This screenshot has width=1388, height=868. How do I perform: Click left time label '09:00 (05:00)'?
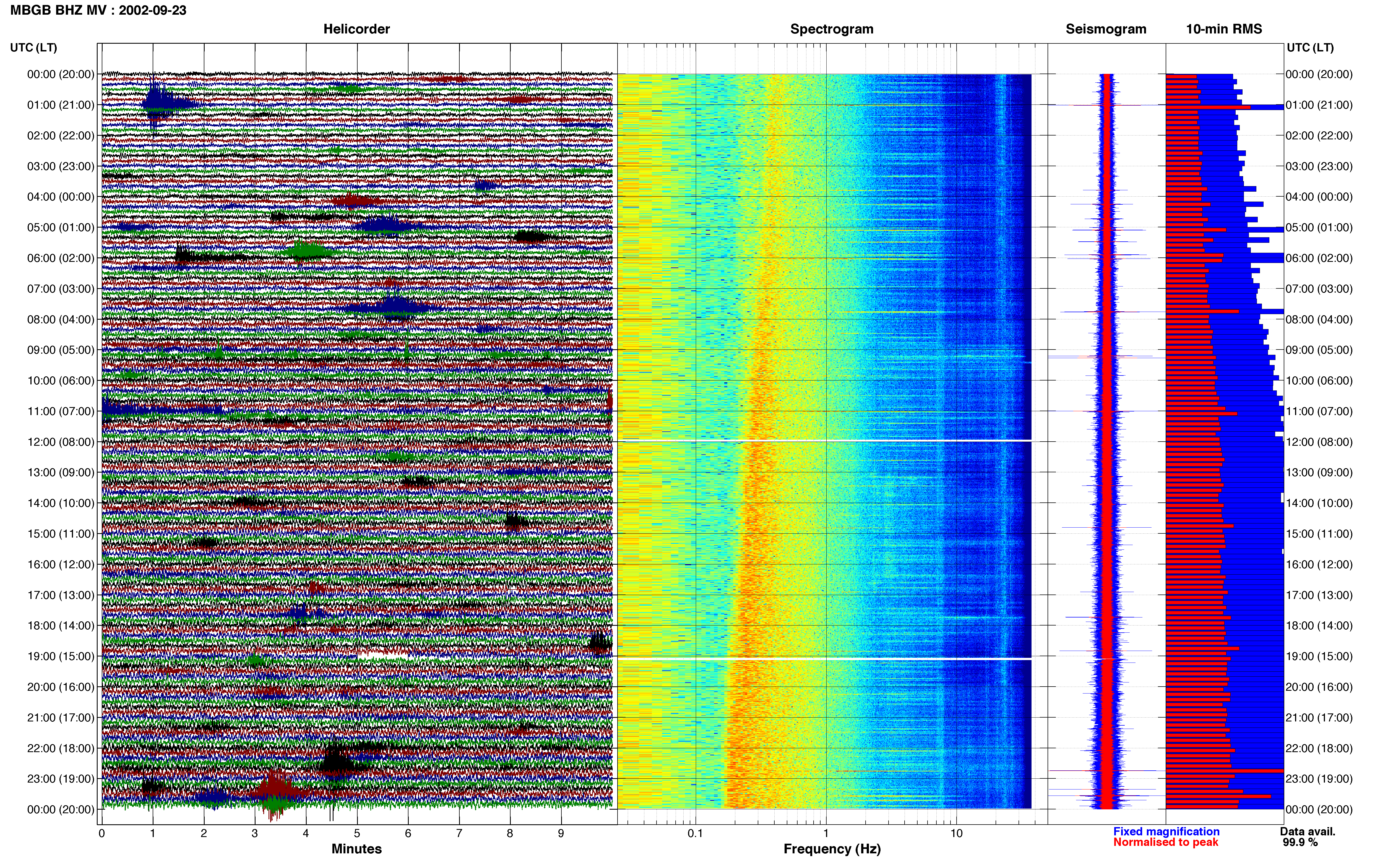pyautogui.click(x=61, y=350)
